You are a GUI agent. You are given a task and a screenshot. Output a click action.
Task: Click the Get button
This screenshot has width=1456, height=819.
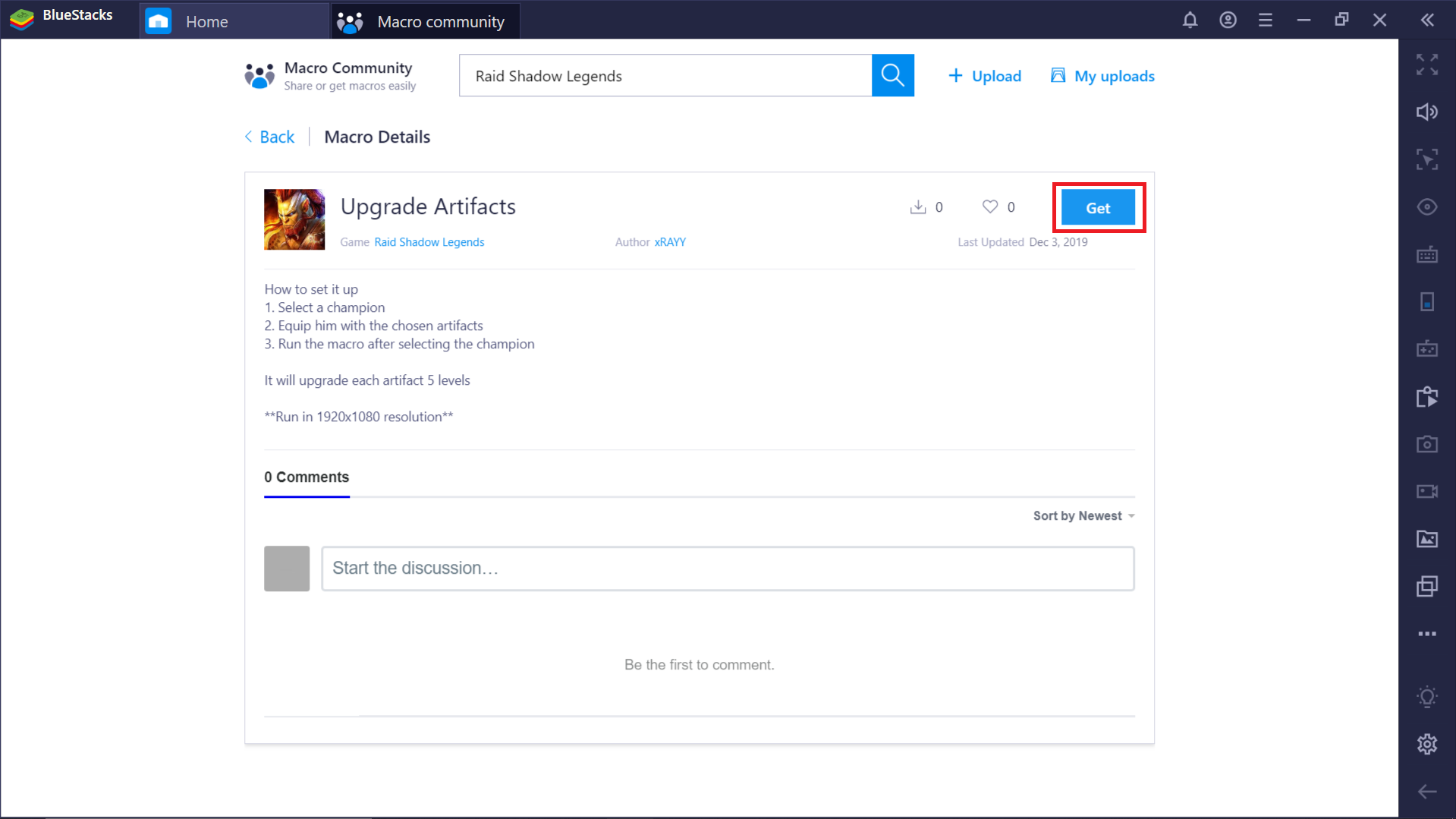click(1098, 208)
